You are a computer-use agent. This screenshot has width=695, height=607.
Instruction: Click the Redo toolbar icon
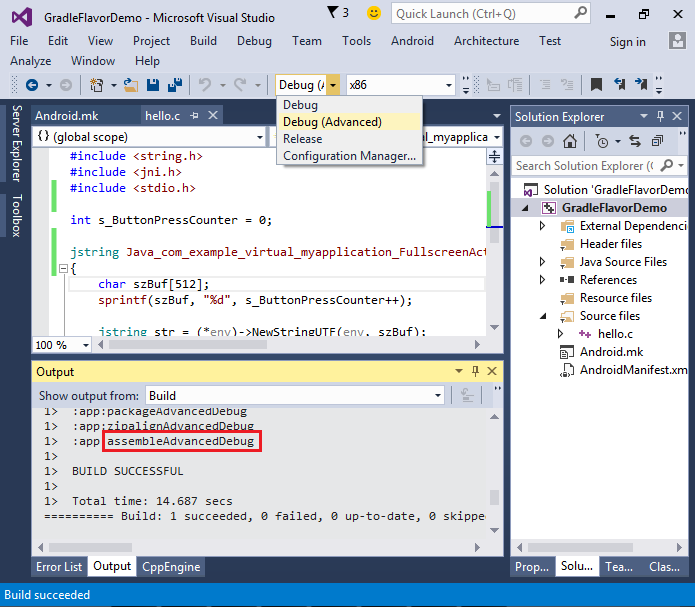[x=240, y=85]
